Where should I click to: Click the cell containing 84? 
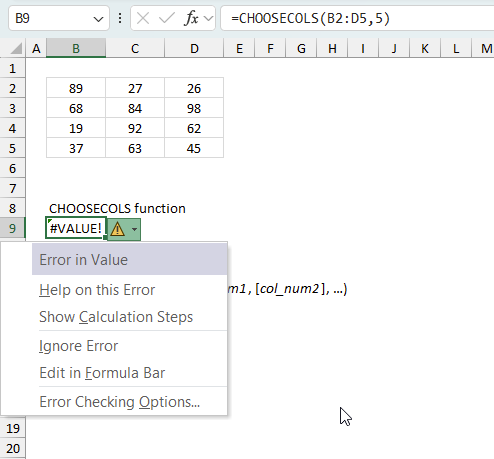135,108
